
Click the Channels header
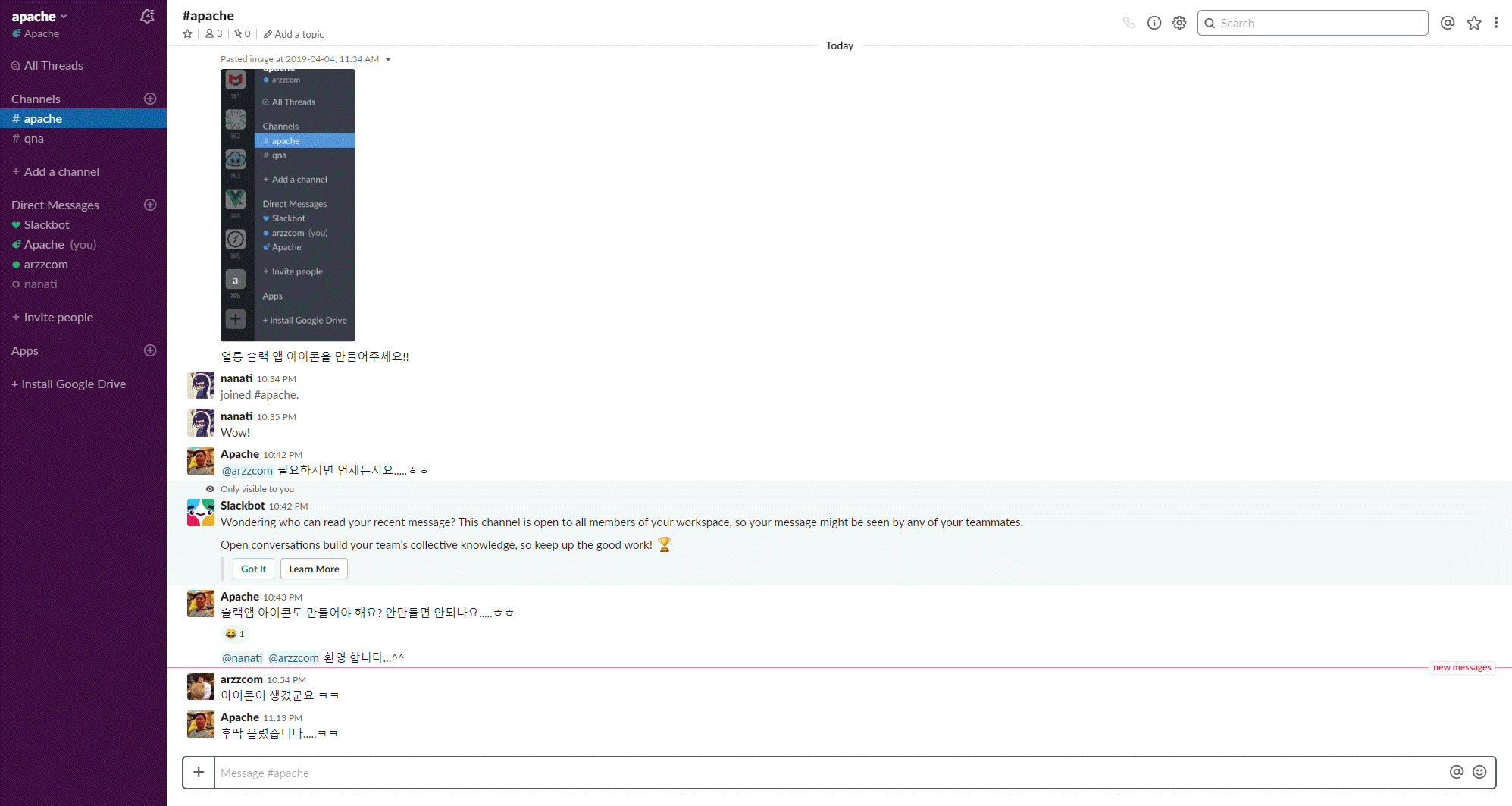click(x=36, y=99)
